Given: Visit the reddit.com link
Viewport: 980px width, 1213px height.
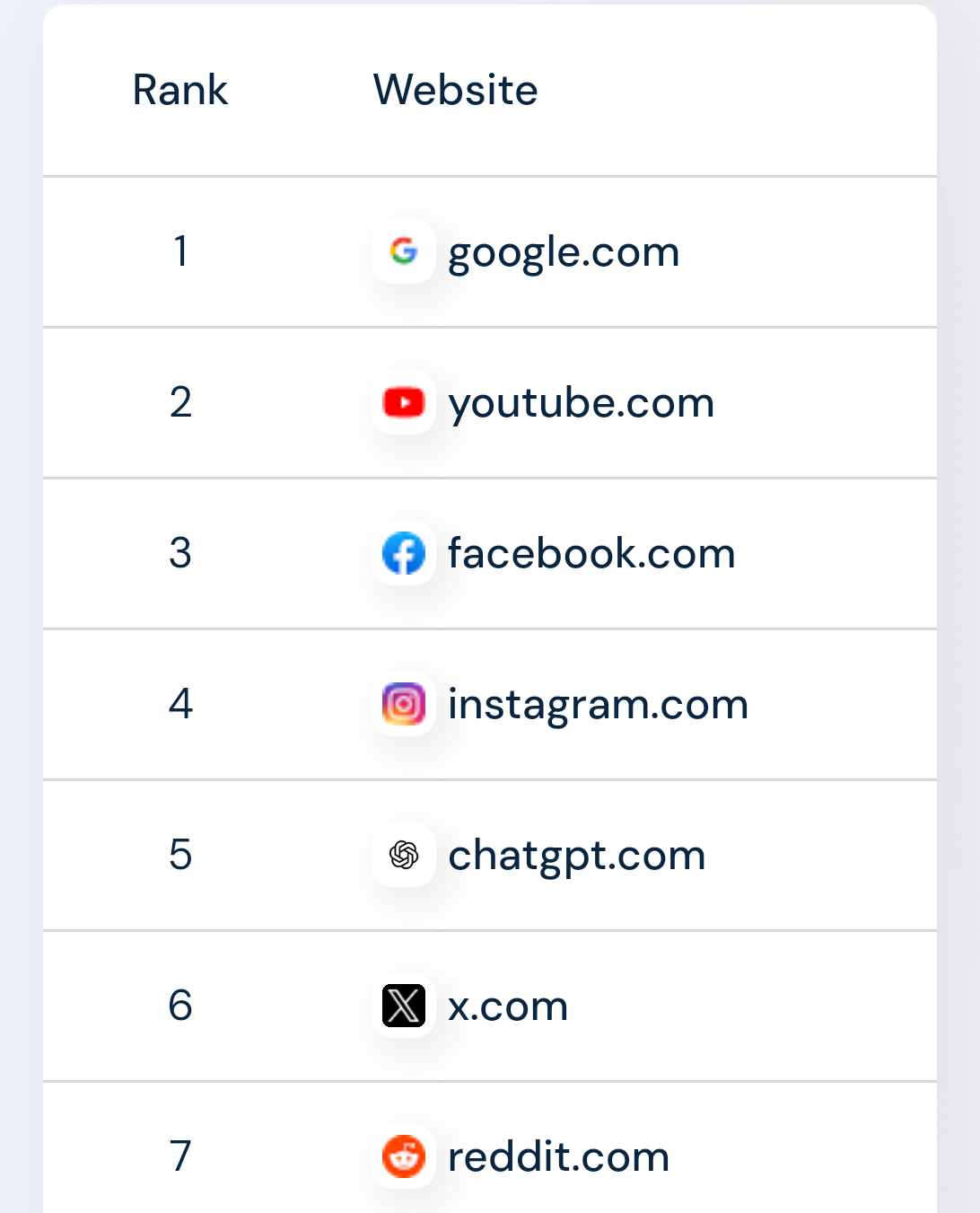Looking at the screenshot, I should 558,1156.
